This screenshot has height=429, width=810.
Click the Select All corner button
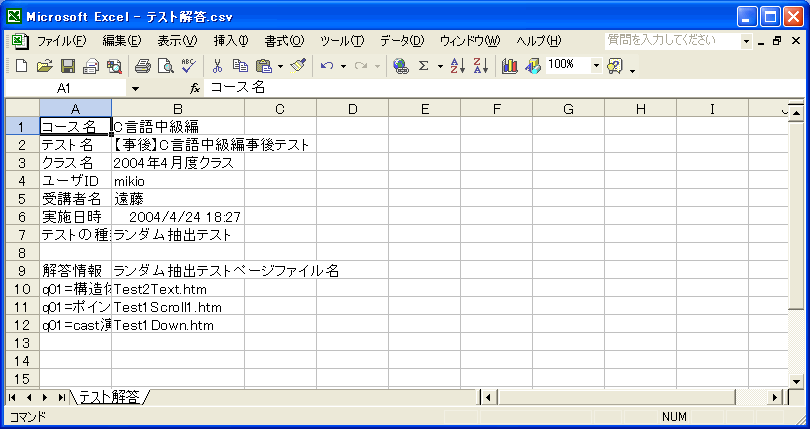22,109
